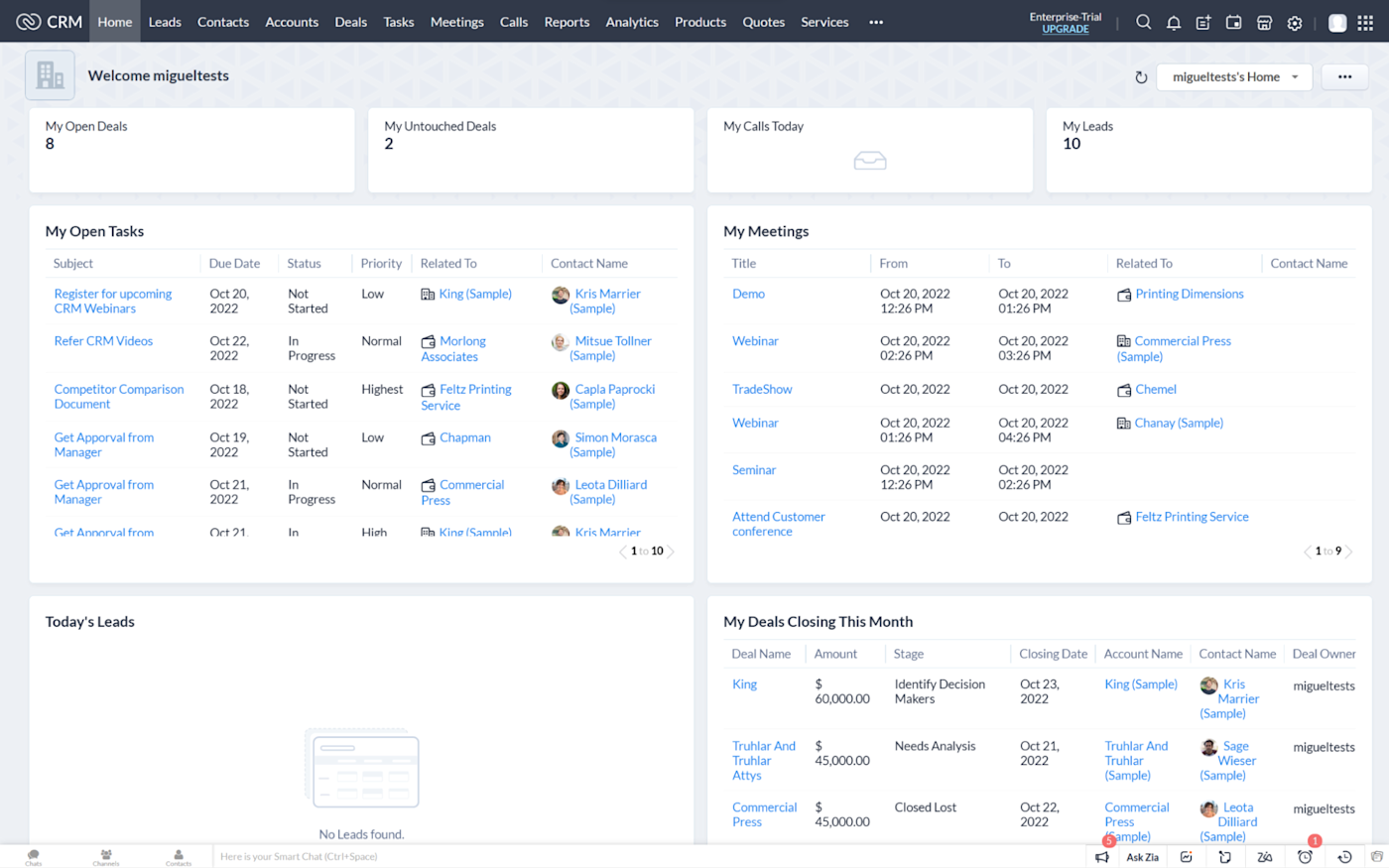This screenshot has height=868, width=1389.
Task: Expand more modules with the navigation ellipsis
Action: [x=876, y=22]
